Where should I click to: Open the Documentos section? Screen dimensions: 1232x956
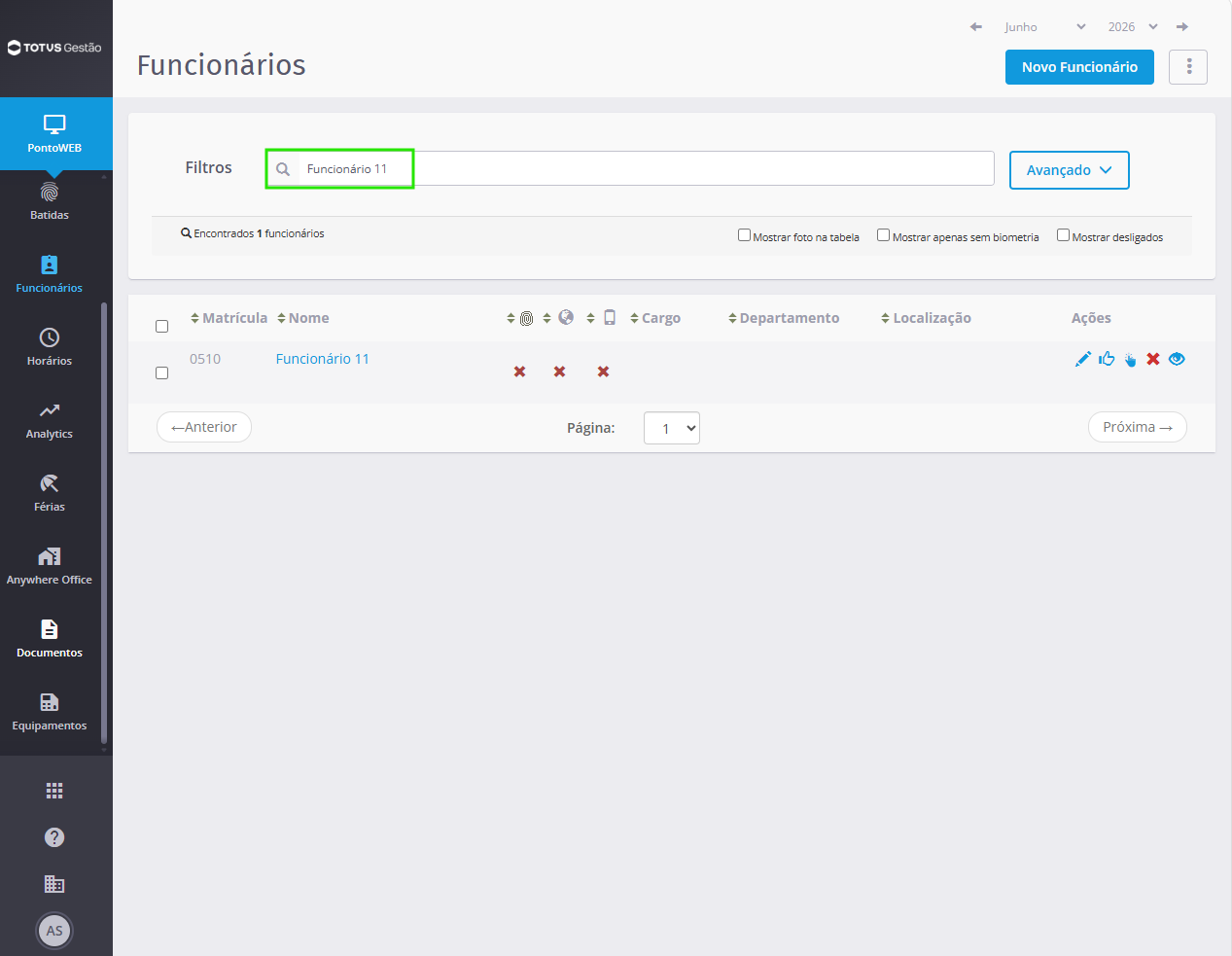pos(50,639)
